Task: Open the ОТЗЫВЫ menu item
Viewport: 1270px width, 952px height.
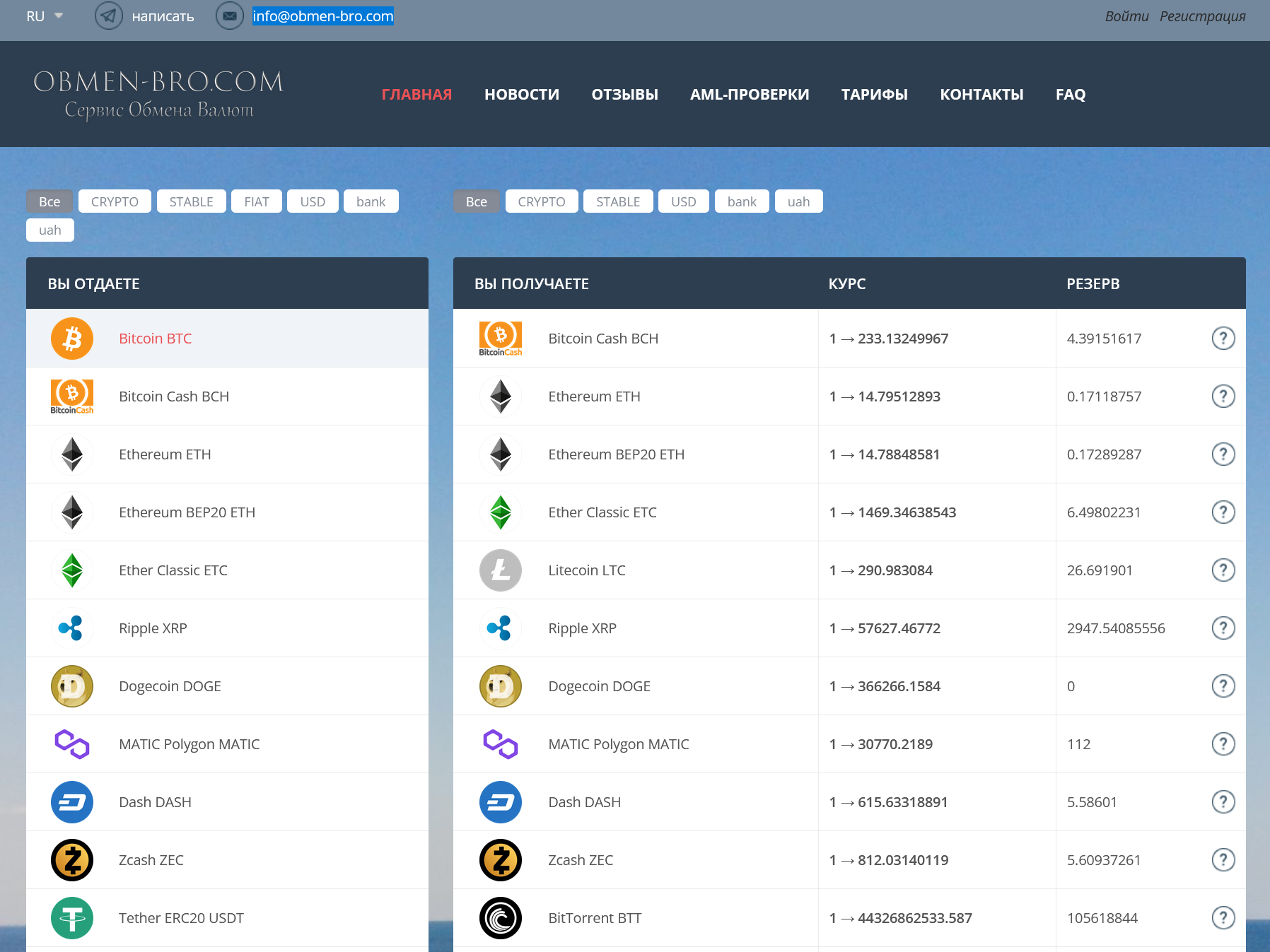Action: (625, 95)
